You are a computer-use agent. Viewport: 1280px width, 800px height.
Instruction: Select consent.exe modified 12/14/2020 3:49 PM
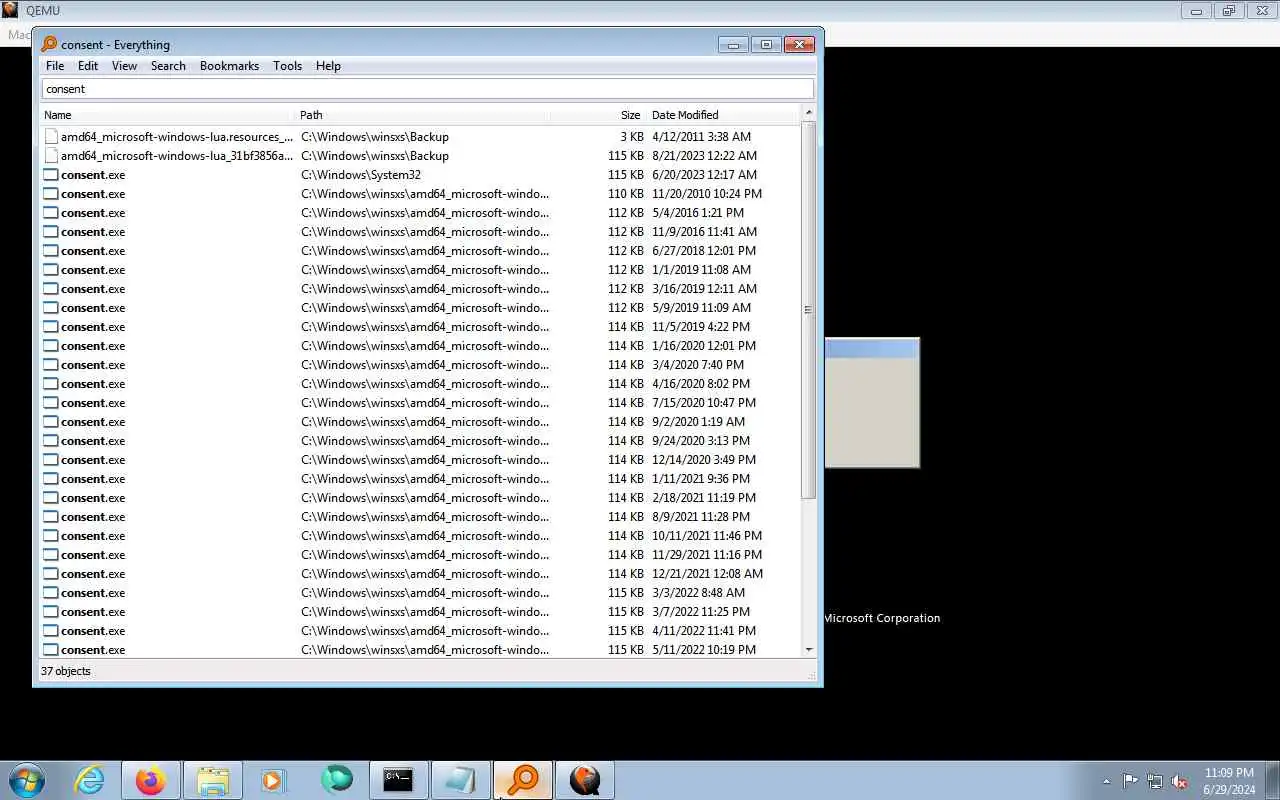[420, 459]
